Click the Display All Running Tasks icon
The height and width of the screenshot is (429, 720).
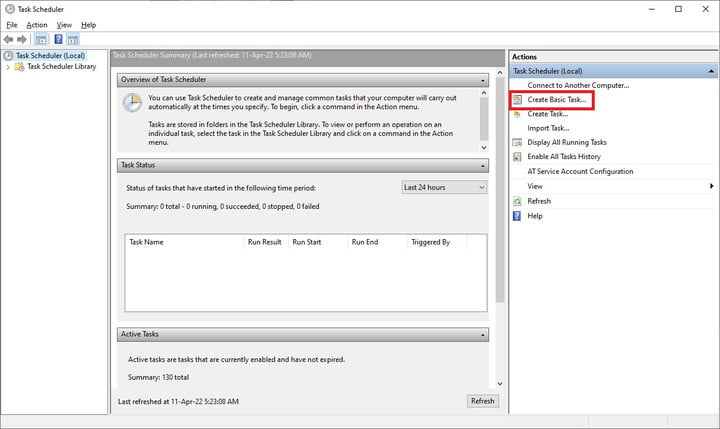pos(518,142)
